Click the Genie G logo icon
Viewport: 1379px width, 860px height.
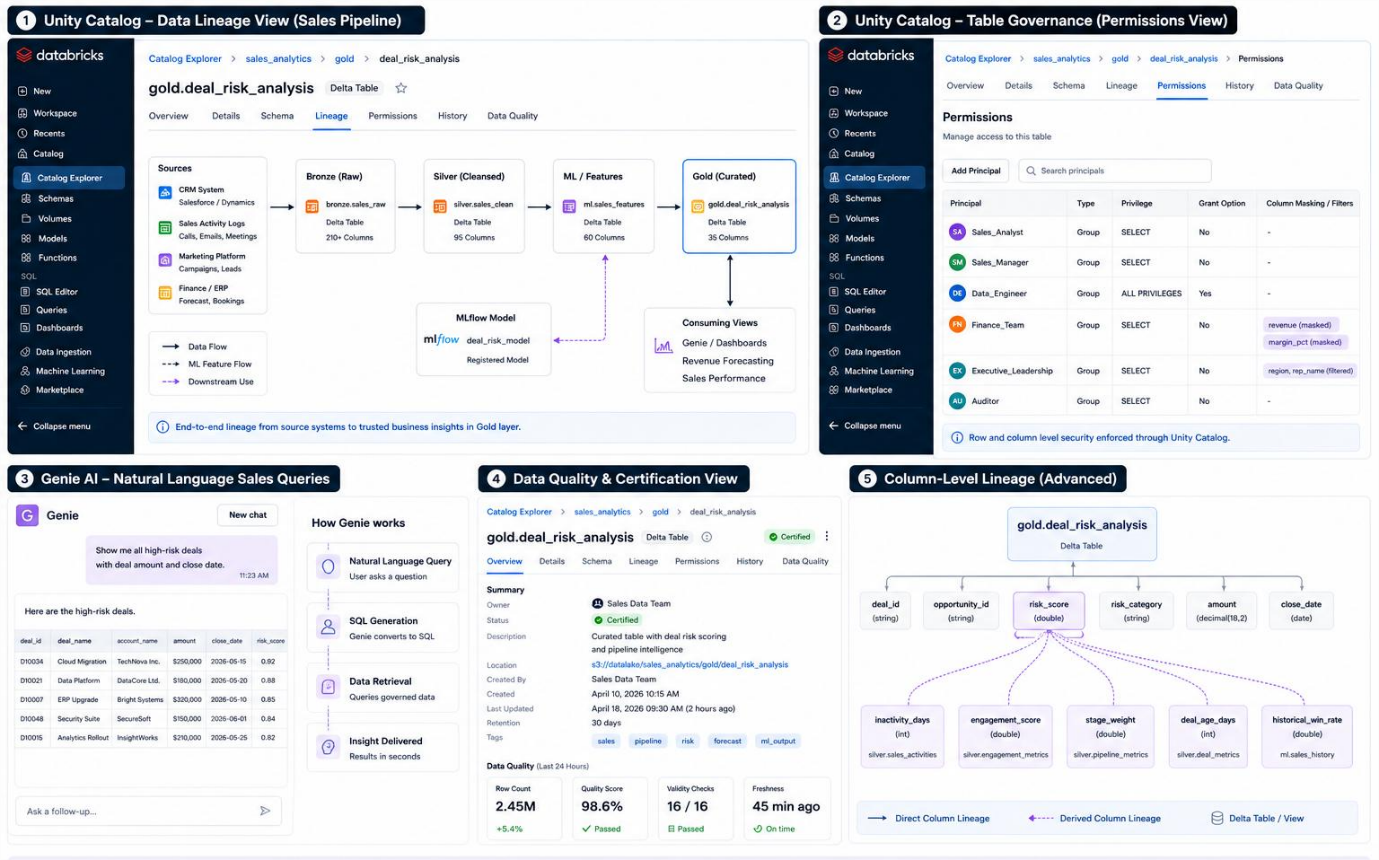tap(28, 516)
